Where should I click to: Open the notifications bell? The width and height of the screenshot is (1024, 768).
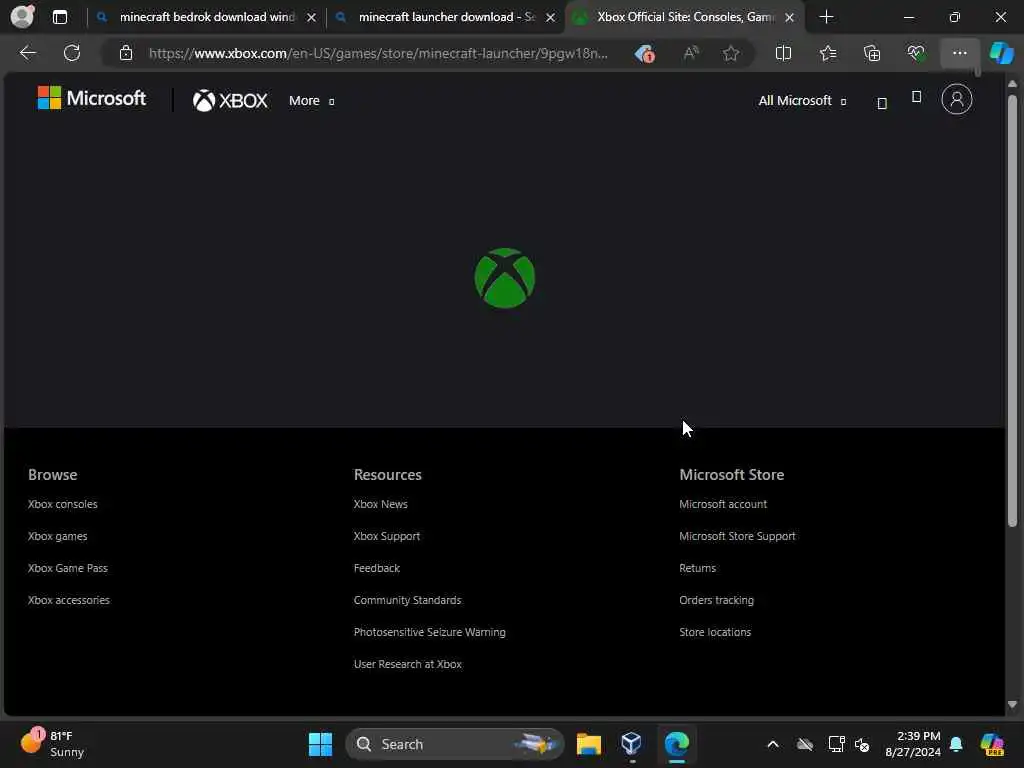(x=956, y=744)
